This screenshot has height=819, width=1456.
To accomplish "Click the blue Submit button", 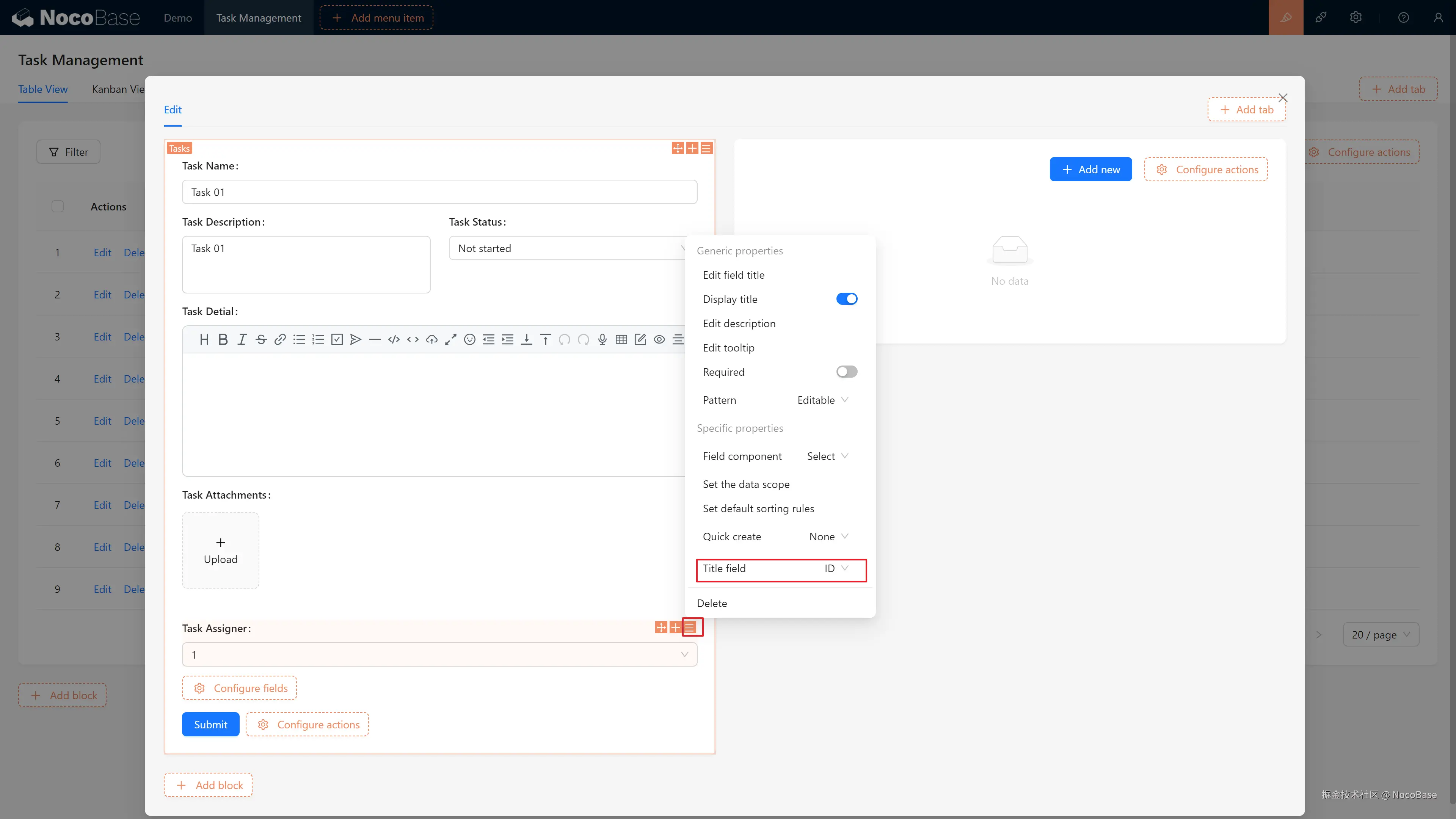I will (210, 725).
